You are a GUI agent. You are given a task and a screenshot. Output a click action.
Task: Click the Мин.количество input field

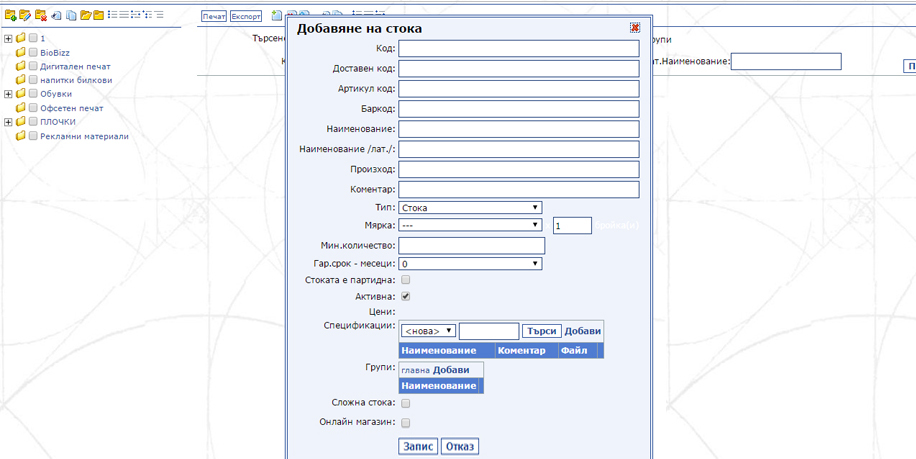point(471,245)
